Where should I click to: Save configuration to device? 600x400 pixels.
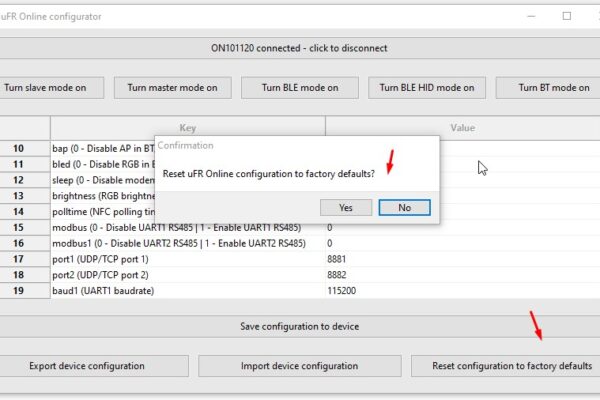click(x=299, y=327)
